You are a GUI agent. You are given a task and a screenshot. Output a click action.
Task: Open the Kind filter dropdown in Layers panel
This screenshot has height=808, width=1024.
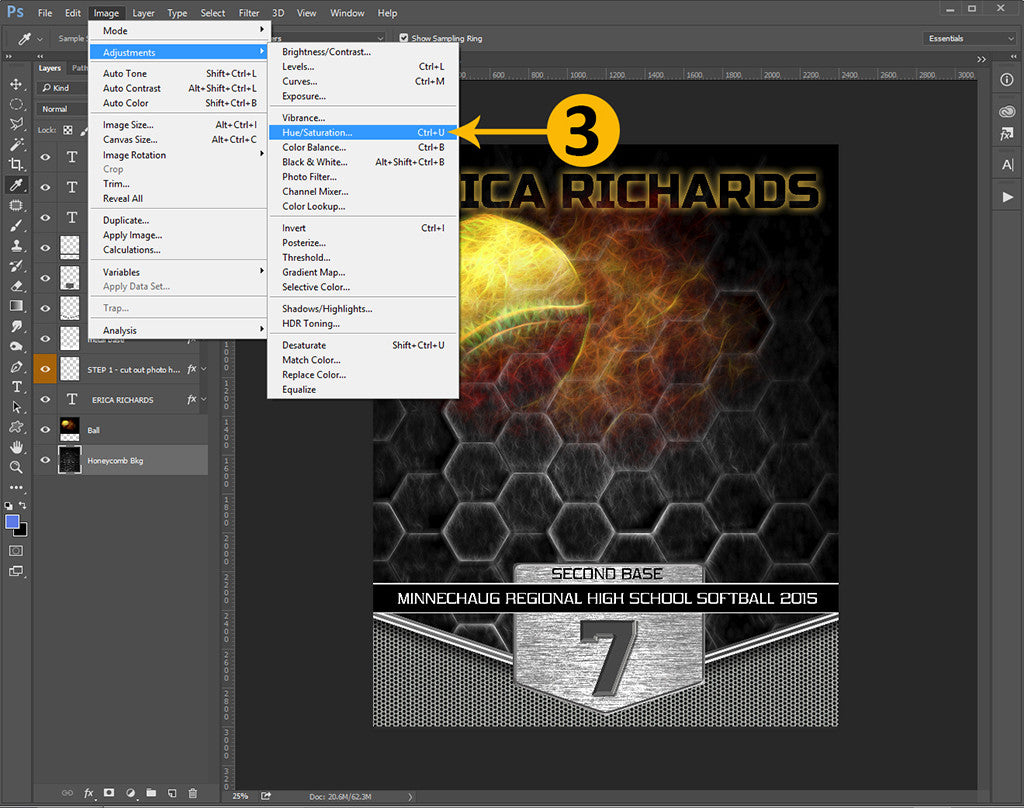click(x=60, y=88)
